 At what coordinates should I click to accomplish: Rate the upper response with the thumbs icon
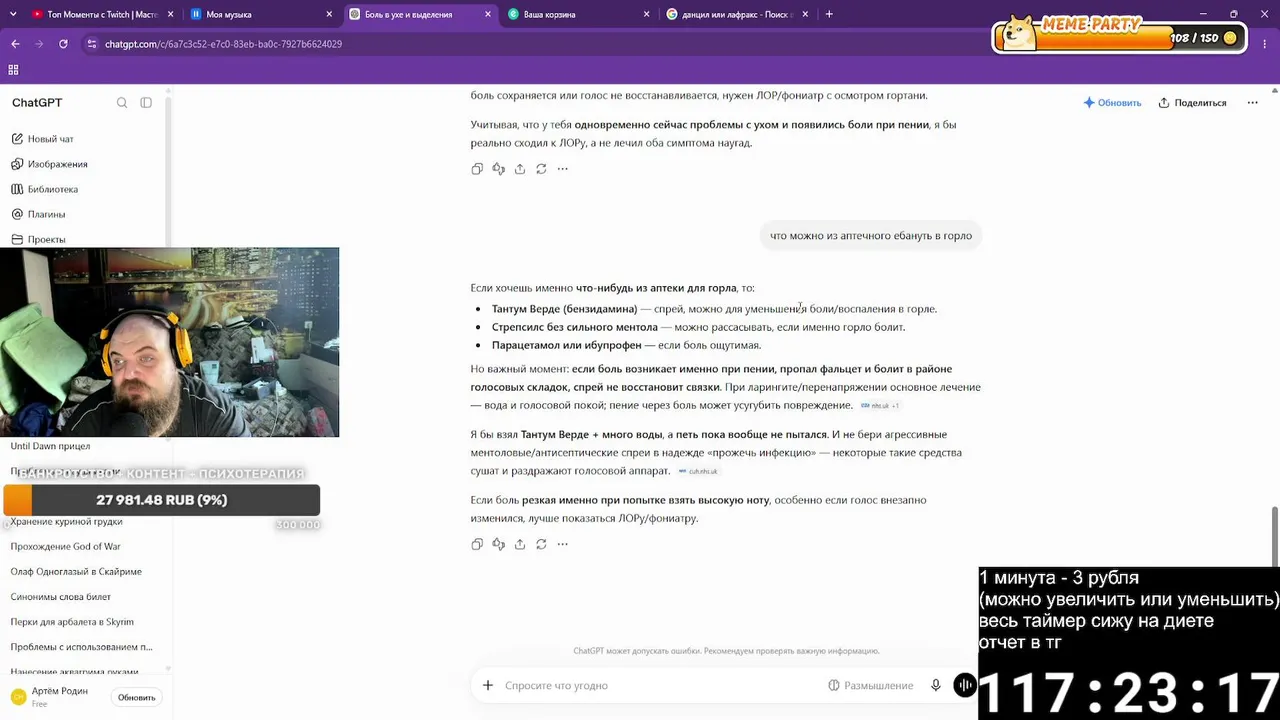[498, 169]
